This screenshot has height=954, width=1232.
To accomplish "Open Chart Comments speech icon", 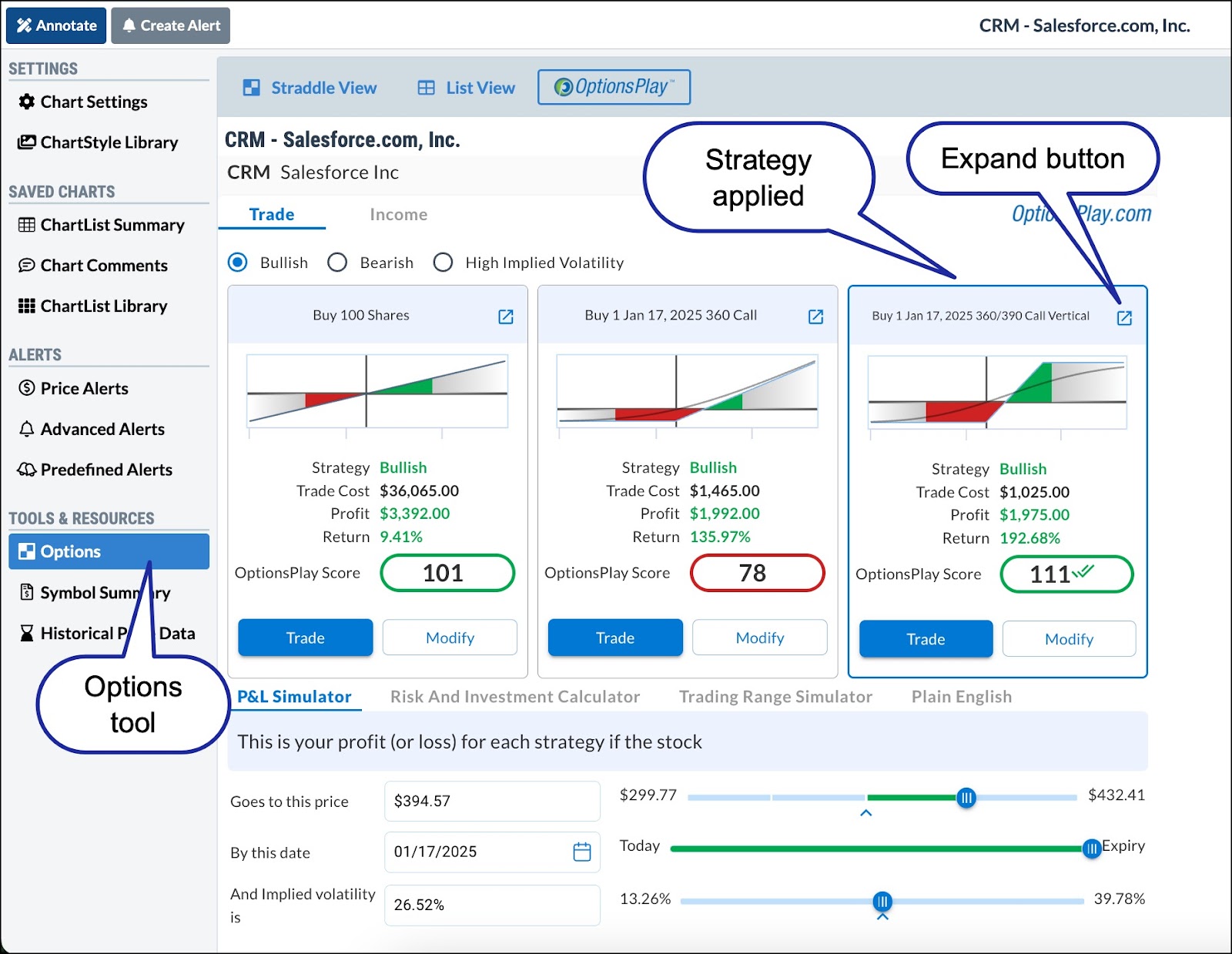I will (x=27, y=265).
